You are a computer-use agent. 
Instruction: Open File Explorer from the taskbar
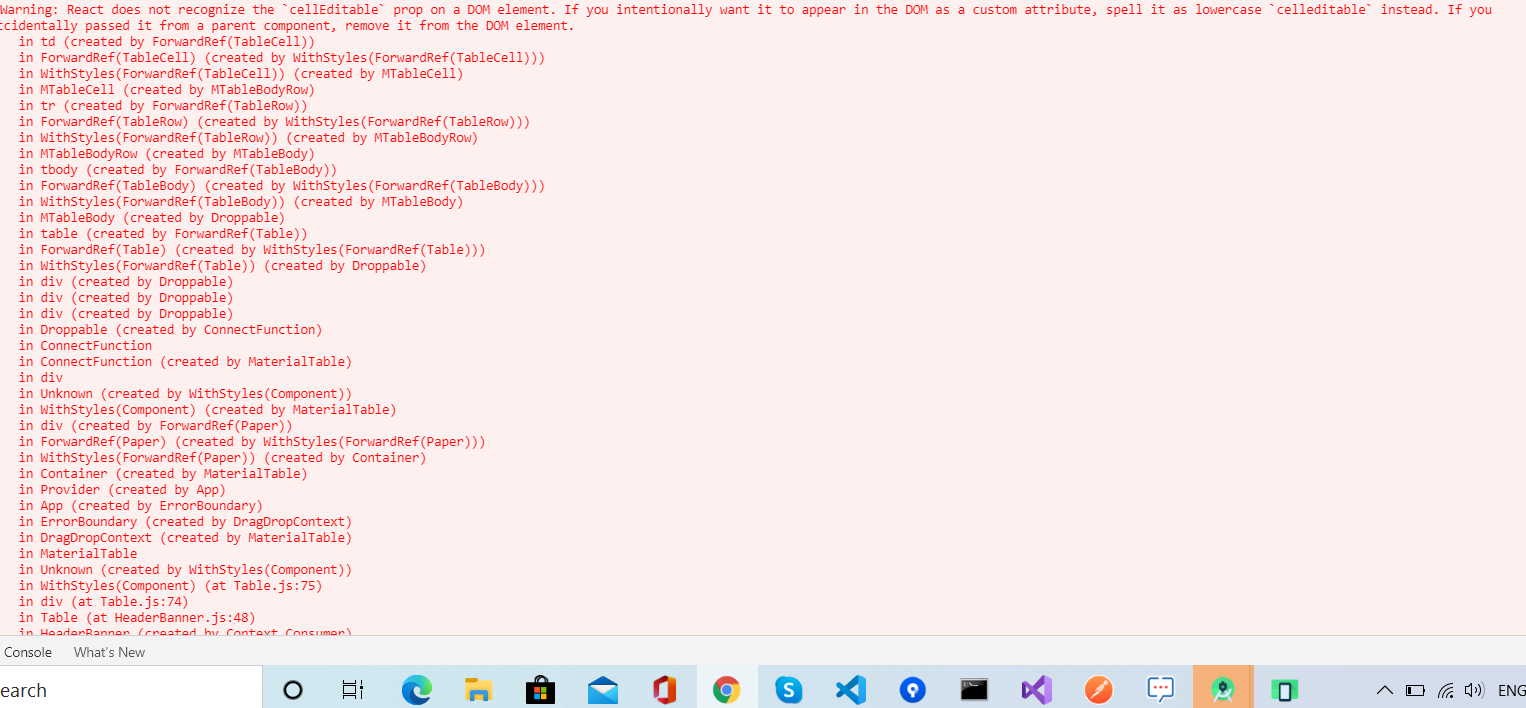click(478, 690)
